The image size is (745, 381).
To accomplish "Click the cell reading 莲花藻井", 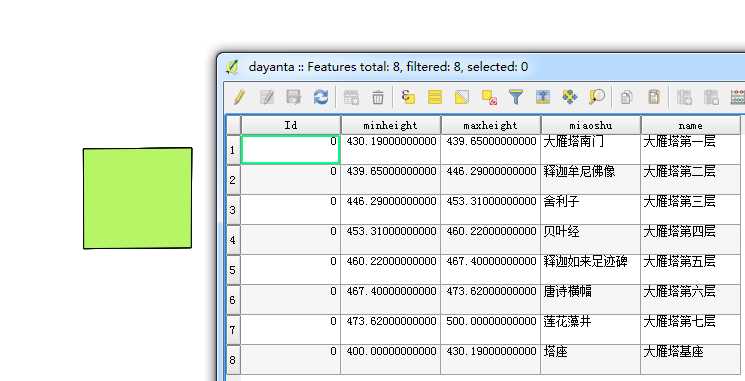I will [x=591, y=329].
